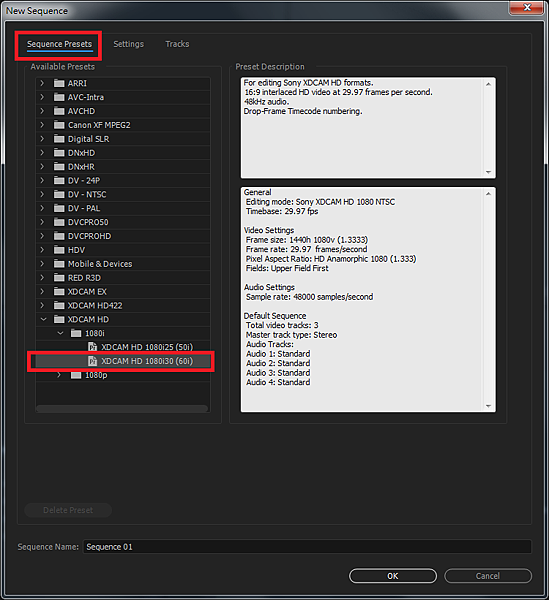Click the Canon XF MPEG2 folder icon
The height and width of the screenshot is (600, 549).
(x=59, y=125)
